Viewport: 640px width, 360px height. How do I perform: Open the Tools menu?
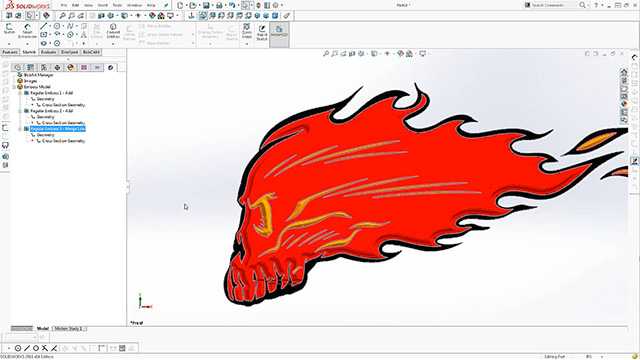pos(117,5)
